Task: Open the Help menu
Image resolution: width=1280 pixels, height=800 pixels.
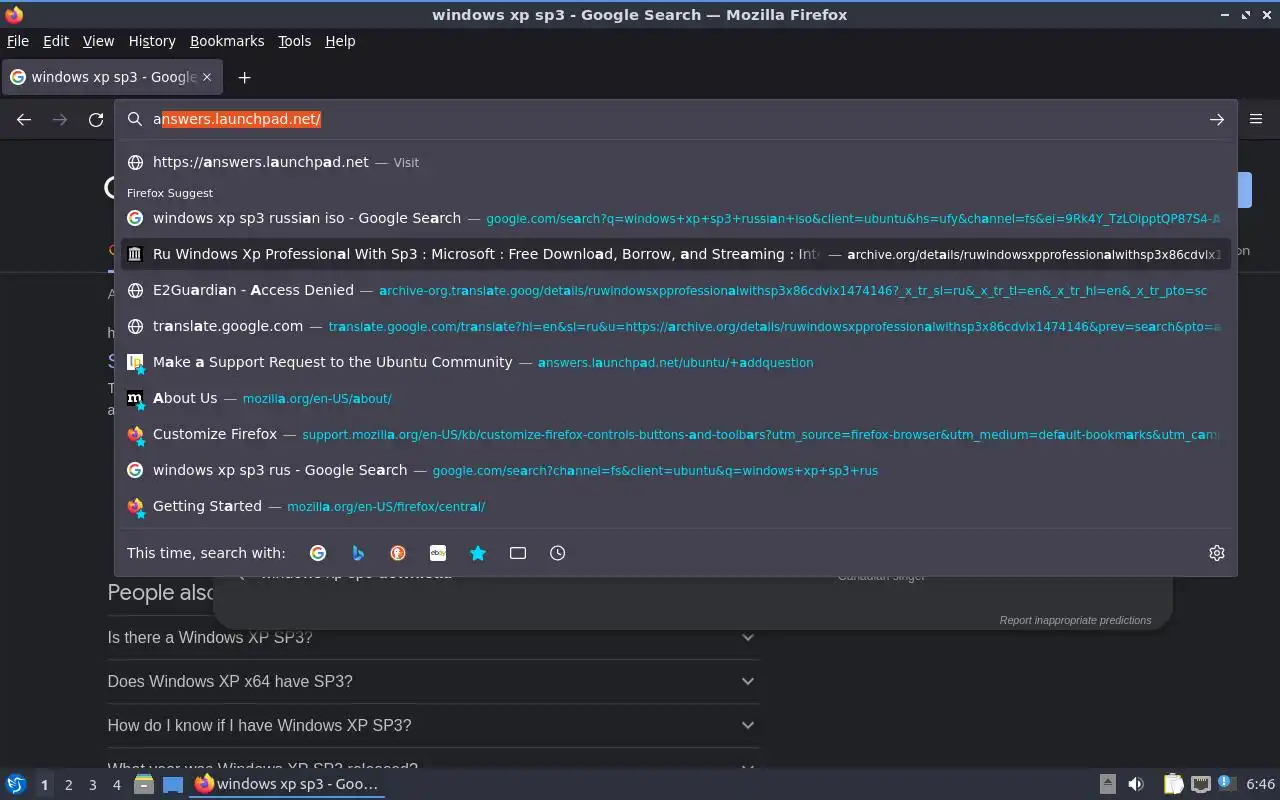Action: [340, 41]
